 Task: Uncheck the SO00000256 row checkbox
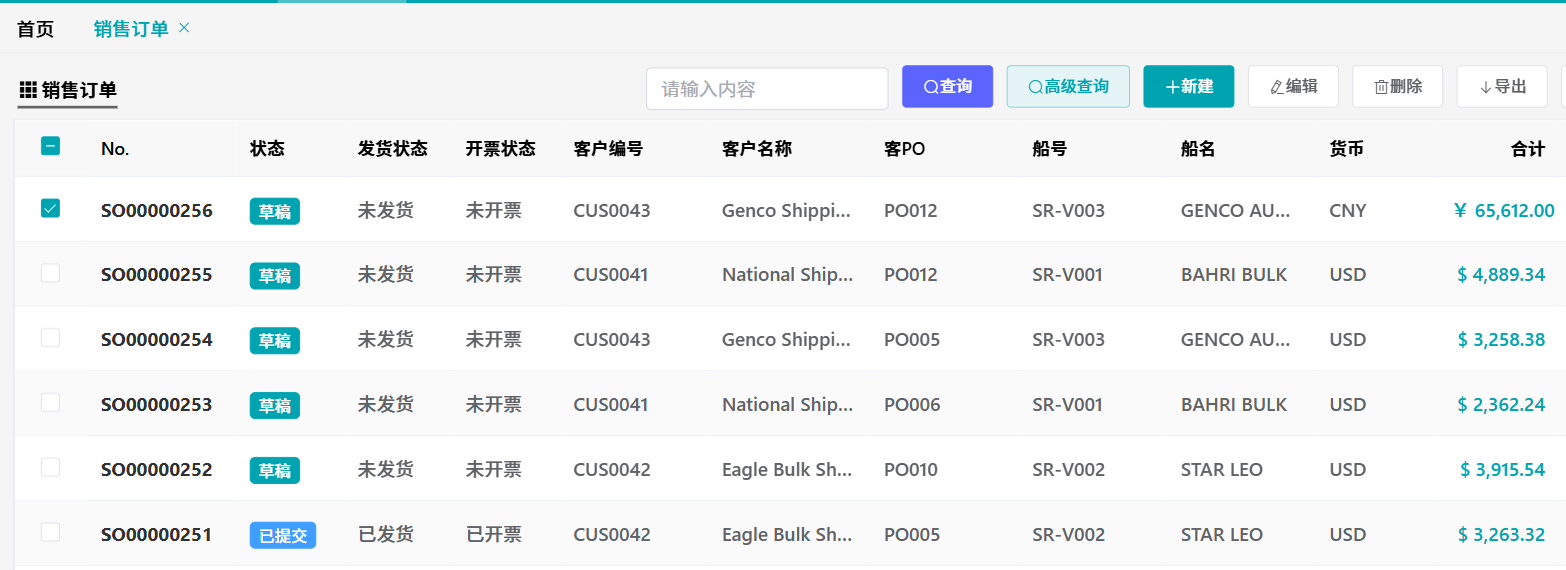(x=50, y=208)
